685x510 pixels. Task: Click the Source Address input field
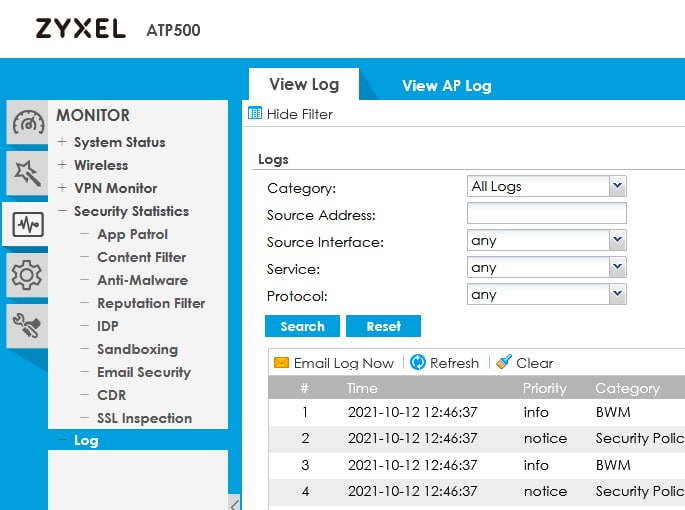point(546,213)
